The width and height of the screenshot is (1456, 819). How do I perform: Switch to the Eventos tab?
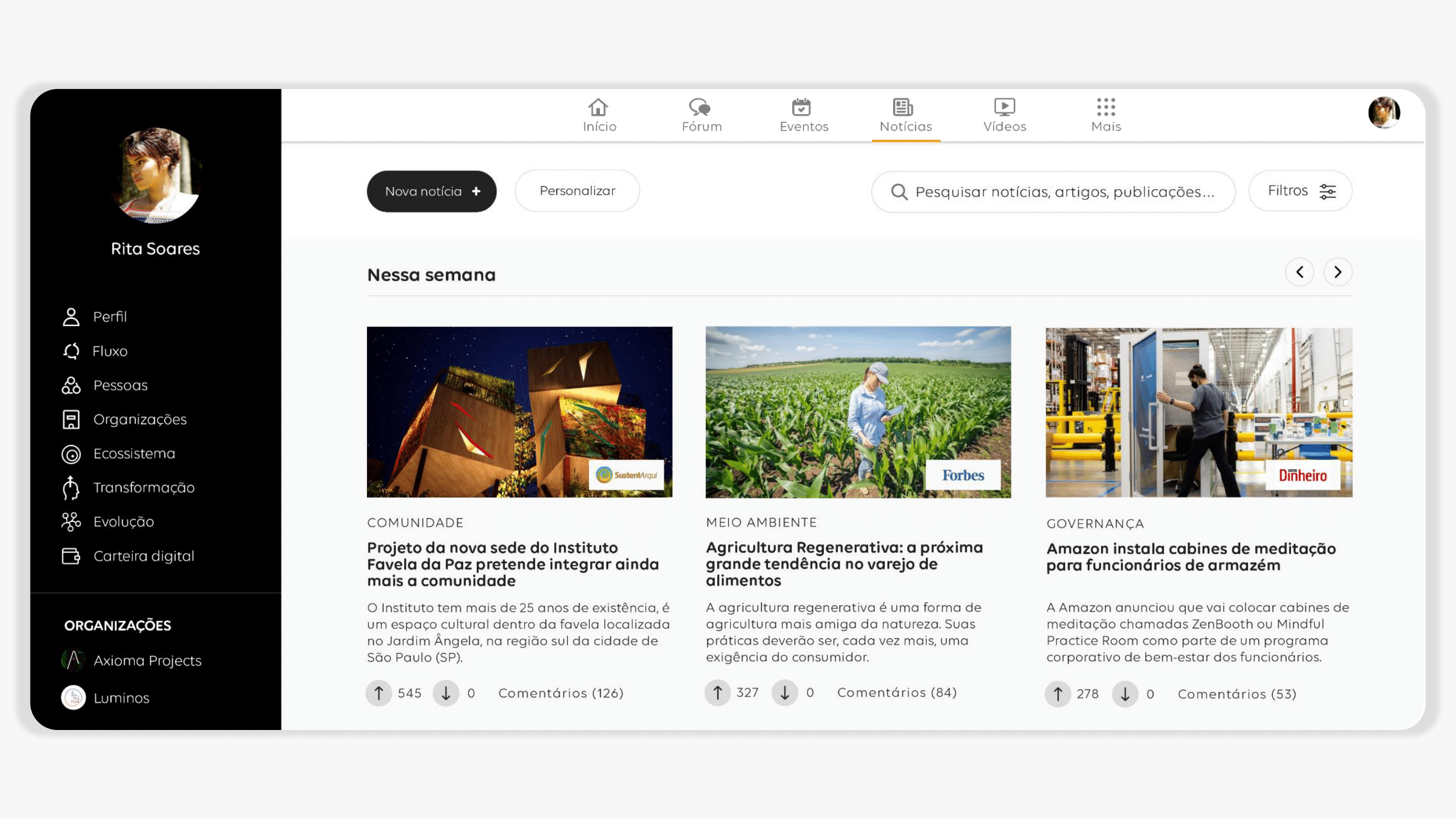[x=803, y=115]
